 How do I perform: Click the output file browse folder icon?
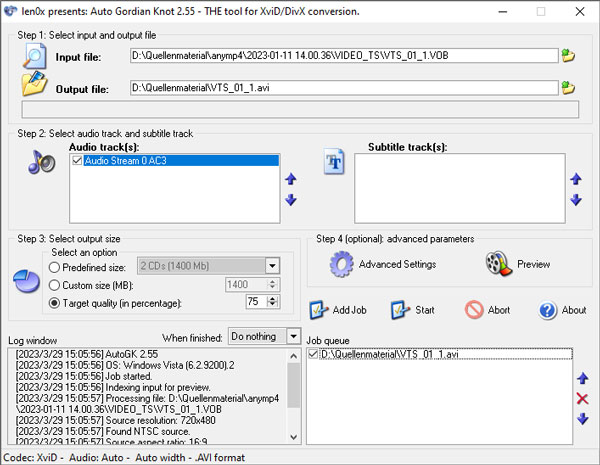point(568,88)
